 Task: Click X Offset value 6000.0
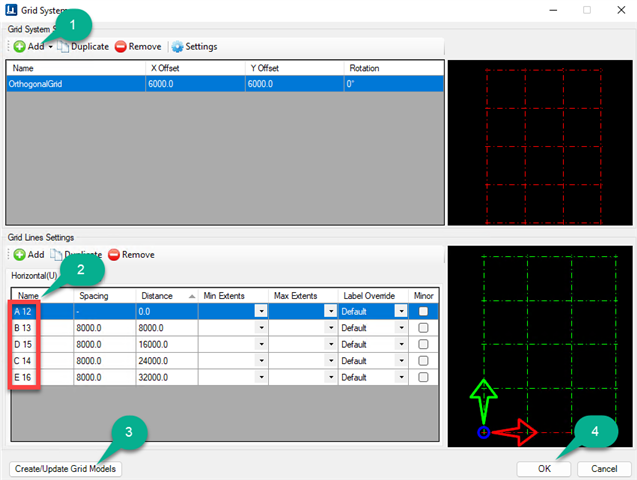point(195,84)
